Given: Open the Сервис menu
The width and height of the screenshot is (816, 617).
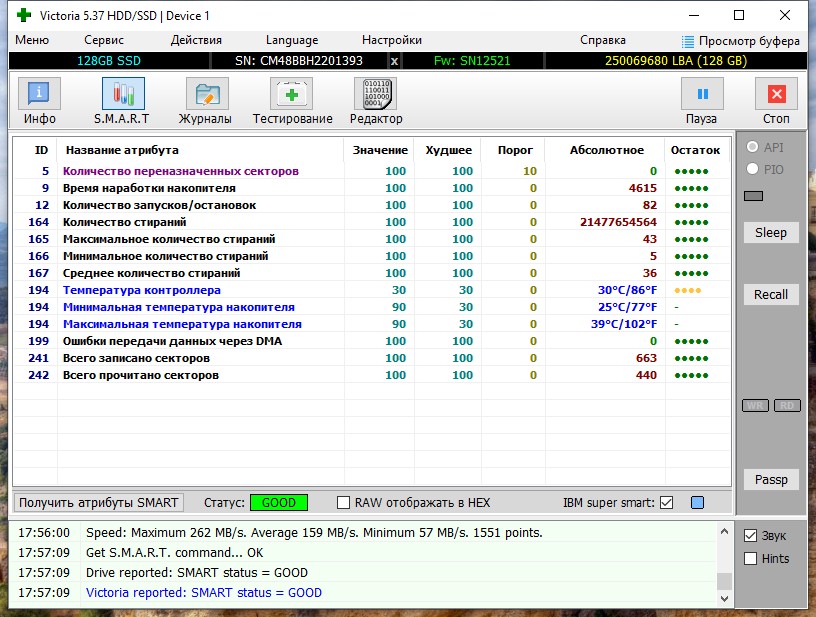Looking at the screenshot, I should 104,40.
